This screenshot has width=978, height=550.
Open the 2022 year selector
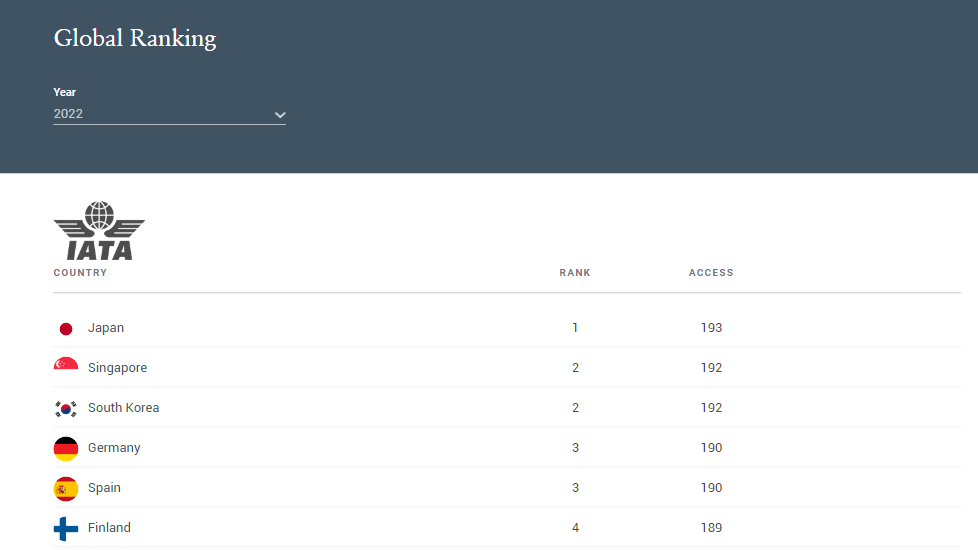tap(170, 114)
